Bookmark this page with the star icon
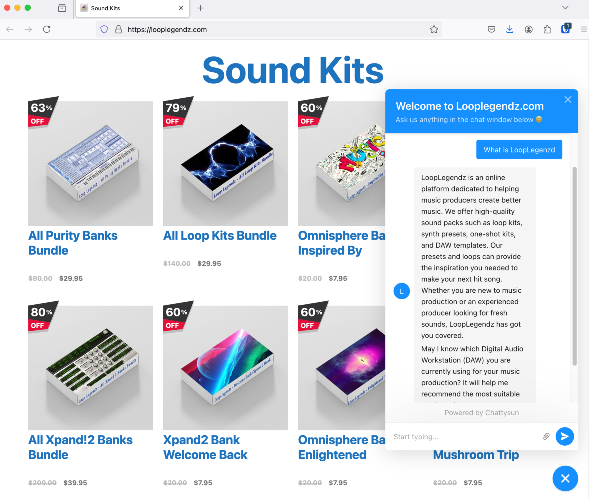589x500 pixels. tap(434, 29)
